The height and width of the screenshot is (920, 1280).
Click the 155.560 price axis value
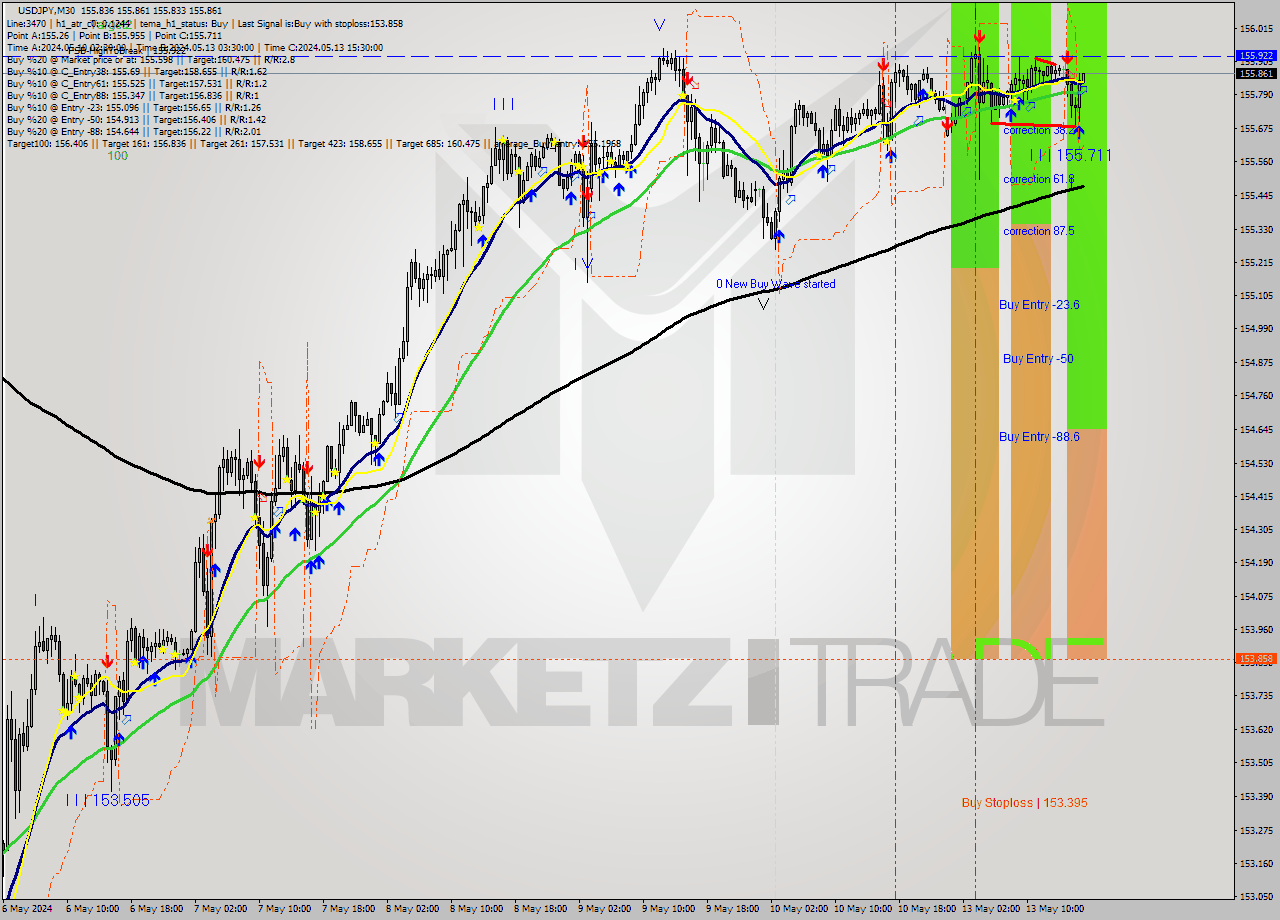[1256, 162]
